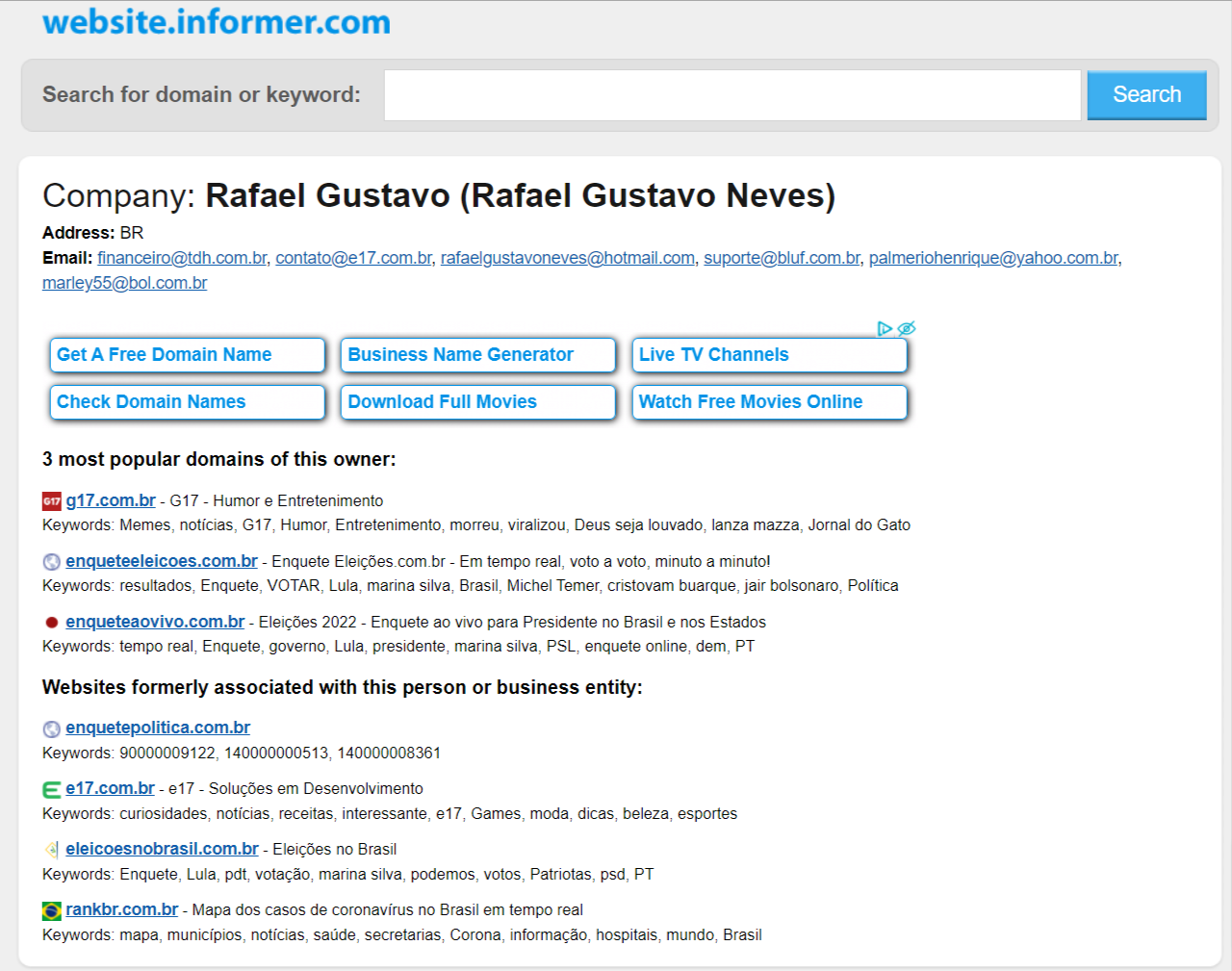This screenshot has width=1232, height=971.
Task: Click 'Mapa dos casos de coronavírus' description
Action: point(388,910)
